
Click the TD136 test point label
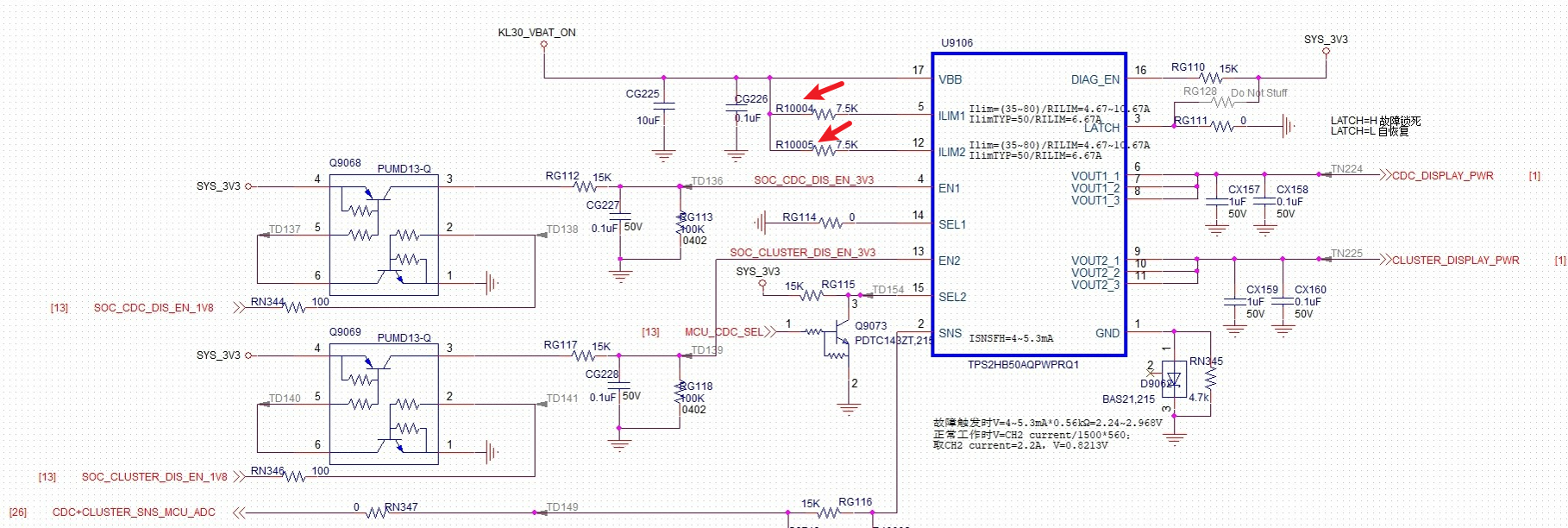707,181
